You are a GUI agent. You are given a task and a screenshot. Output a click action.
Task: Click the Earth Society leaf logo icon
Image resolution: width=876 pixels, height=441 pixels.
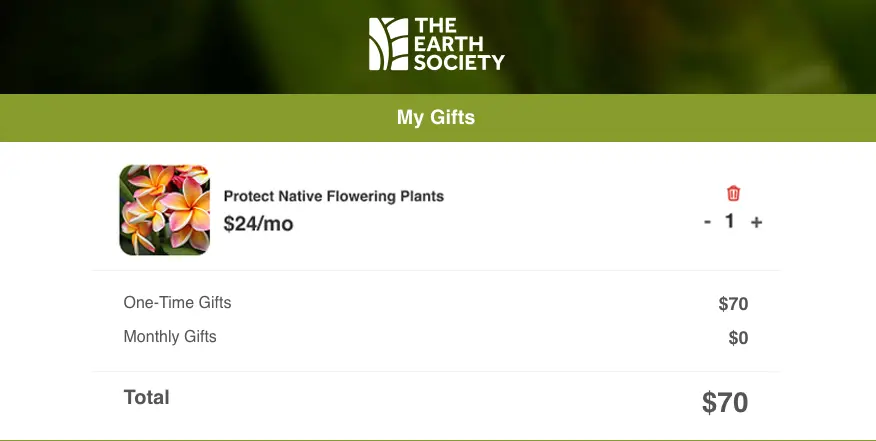click(386, 44)
